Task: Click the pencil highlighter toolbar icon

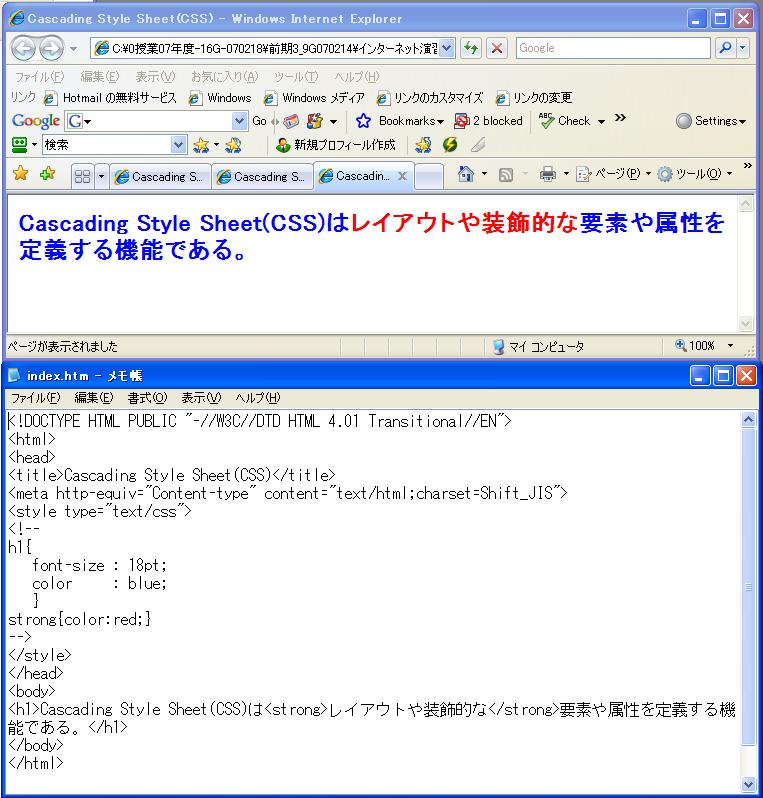Action: 477,145
